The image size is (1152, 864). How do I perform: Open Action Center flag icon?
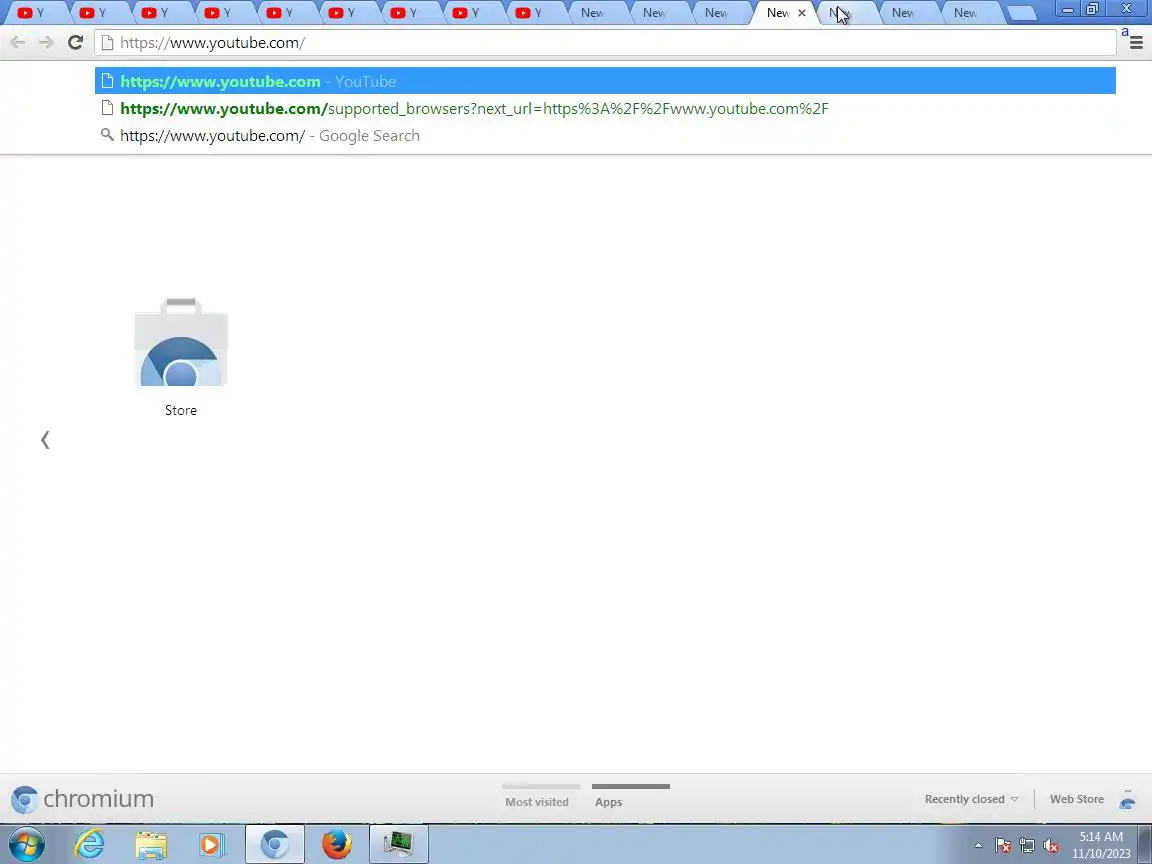[x=1003, y=846]
